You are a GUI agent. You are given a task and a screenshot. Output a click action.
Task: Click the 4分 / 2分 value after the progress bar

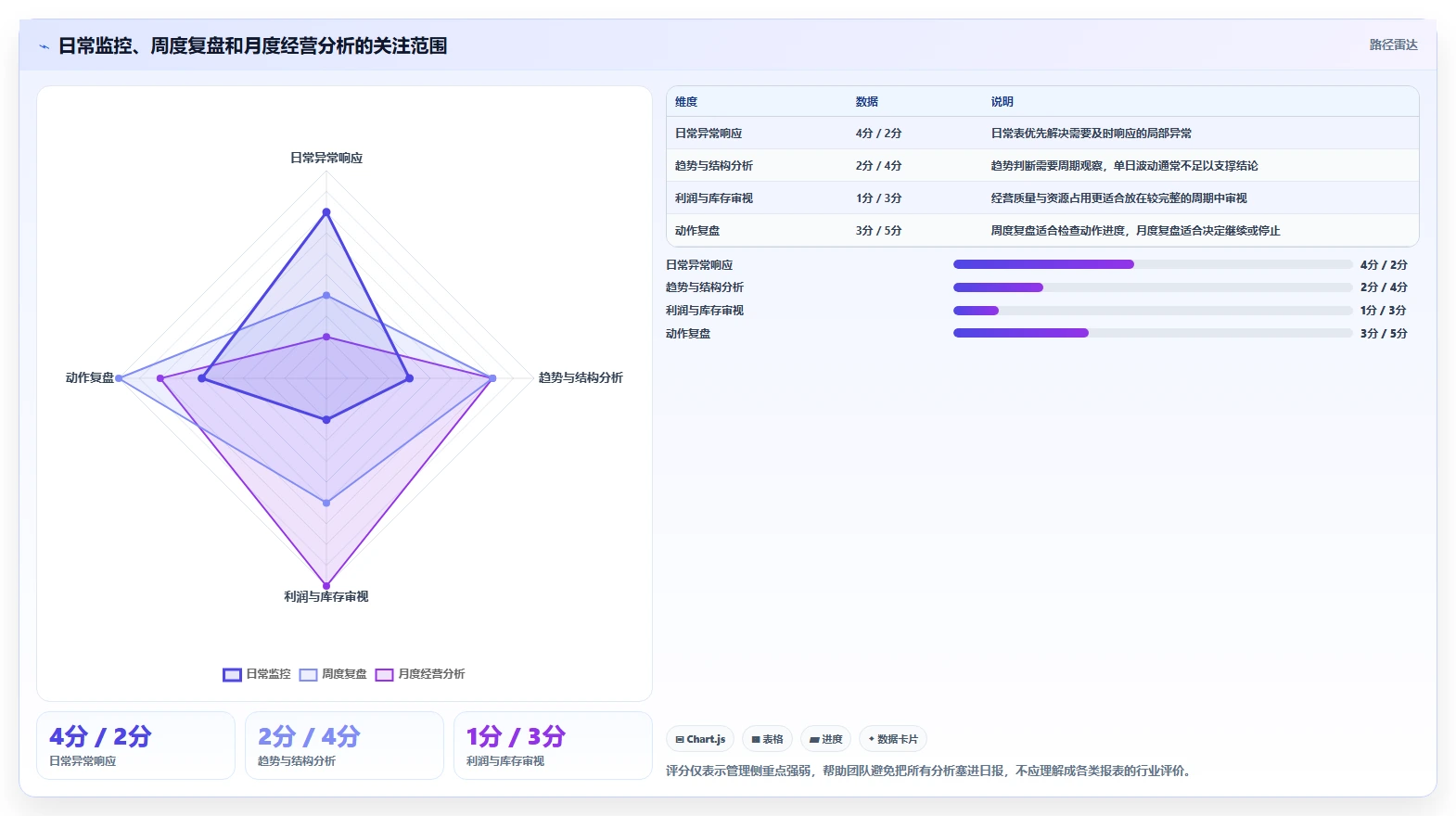pos(1384,265)
